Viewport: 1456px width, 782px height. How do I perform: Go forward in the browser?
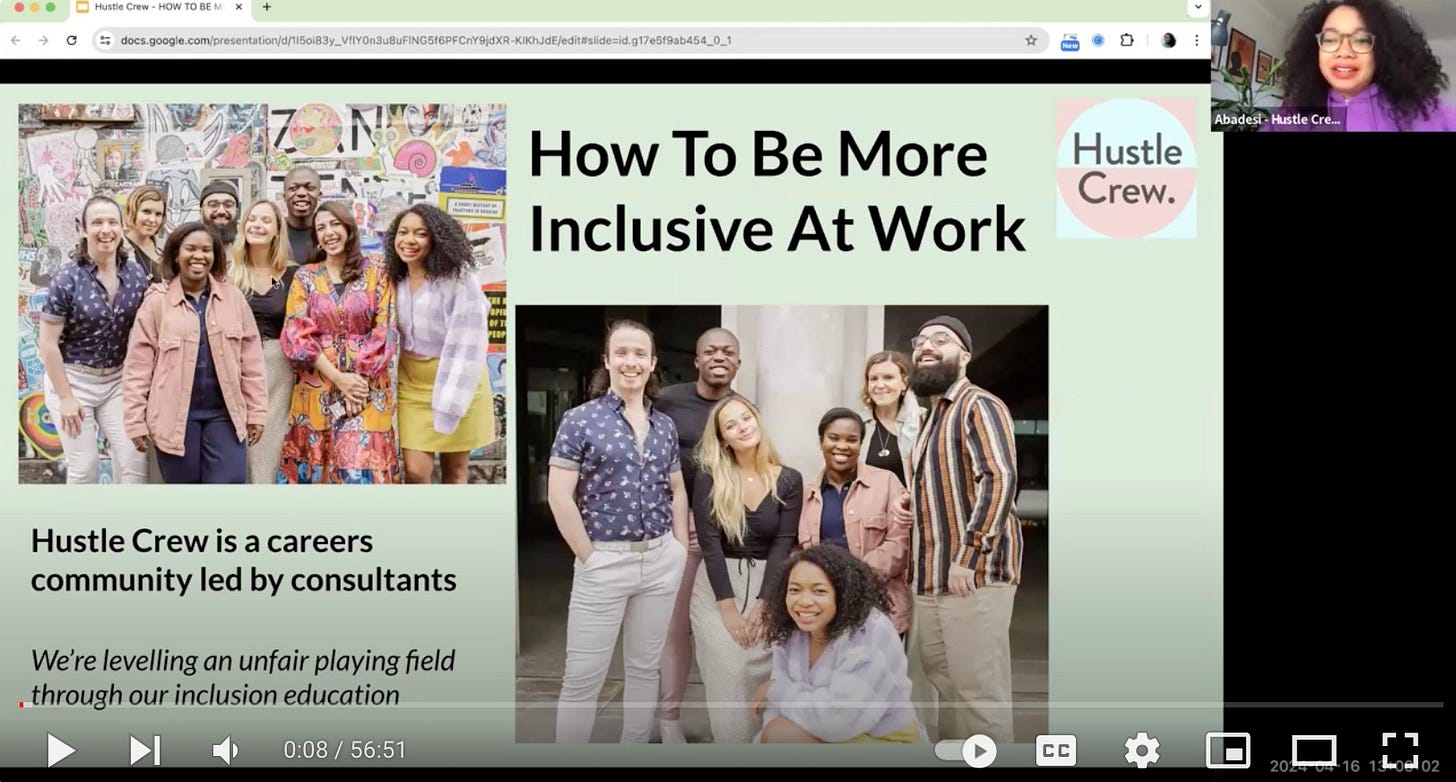coord(43,40)
